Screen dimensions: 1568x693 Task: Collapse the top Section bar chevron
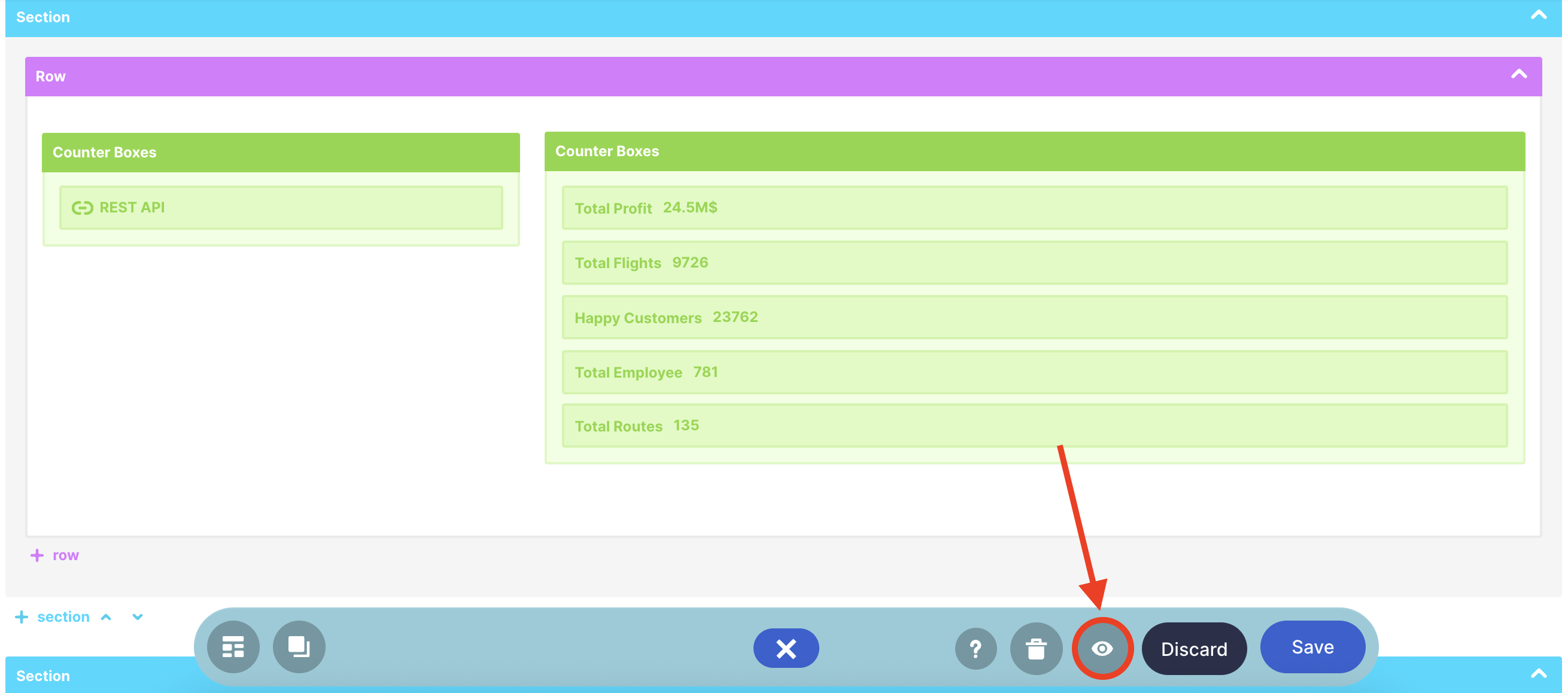coord(1538,16)
